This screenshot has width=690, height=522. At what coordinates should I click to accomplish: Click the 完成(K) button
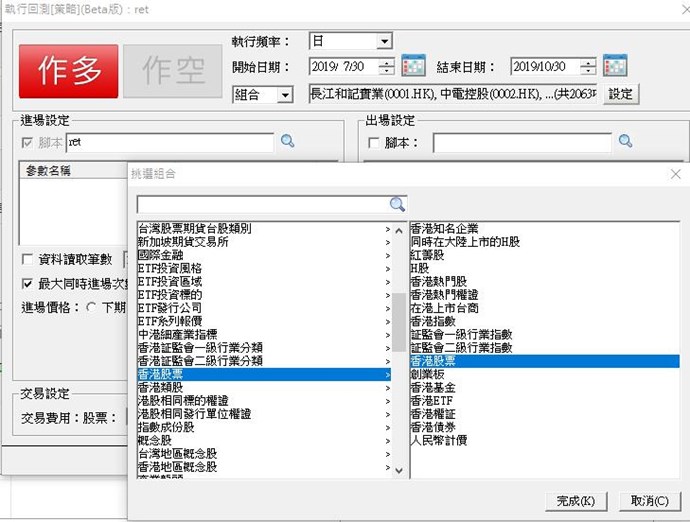576,500
